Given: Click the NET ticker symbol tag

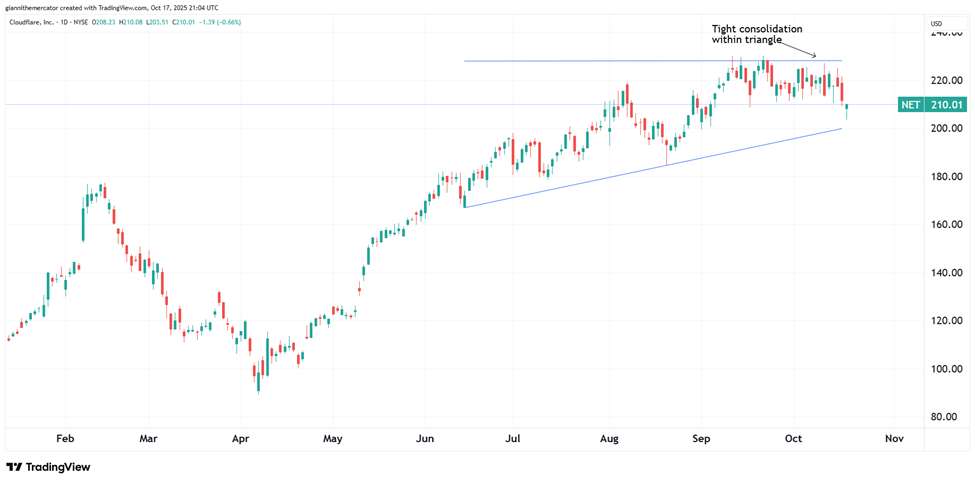Looking at the screenshot, I should 911,104.
